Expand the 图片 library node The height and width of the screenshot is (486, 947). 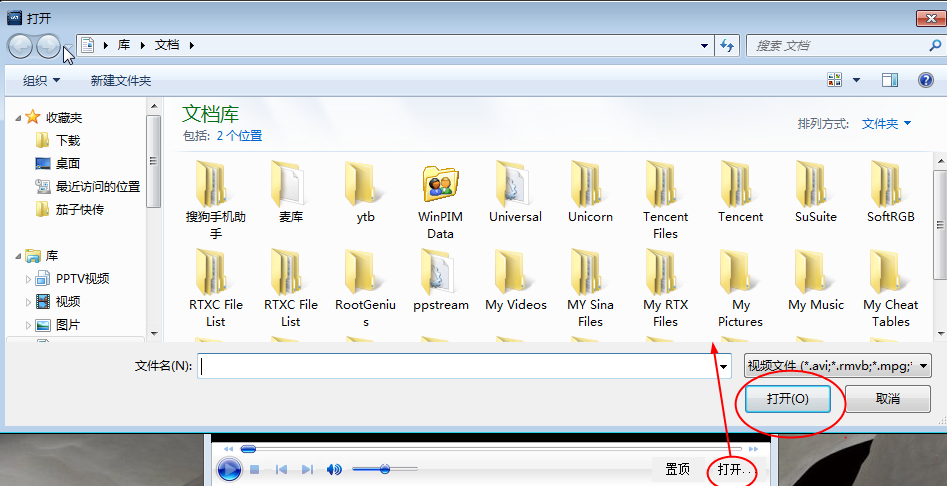(x=28, y=325)
